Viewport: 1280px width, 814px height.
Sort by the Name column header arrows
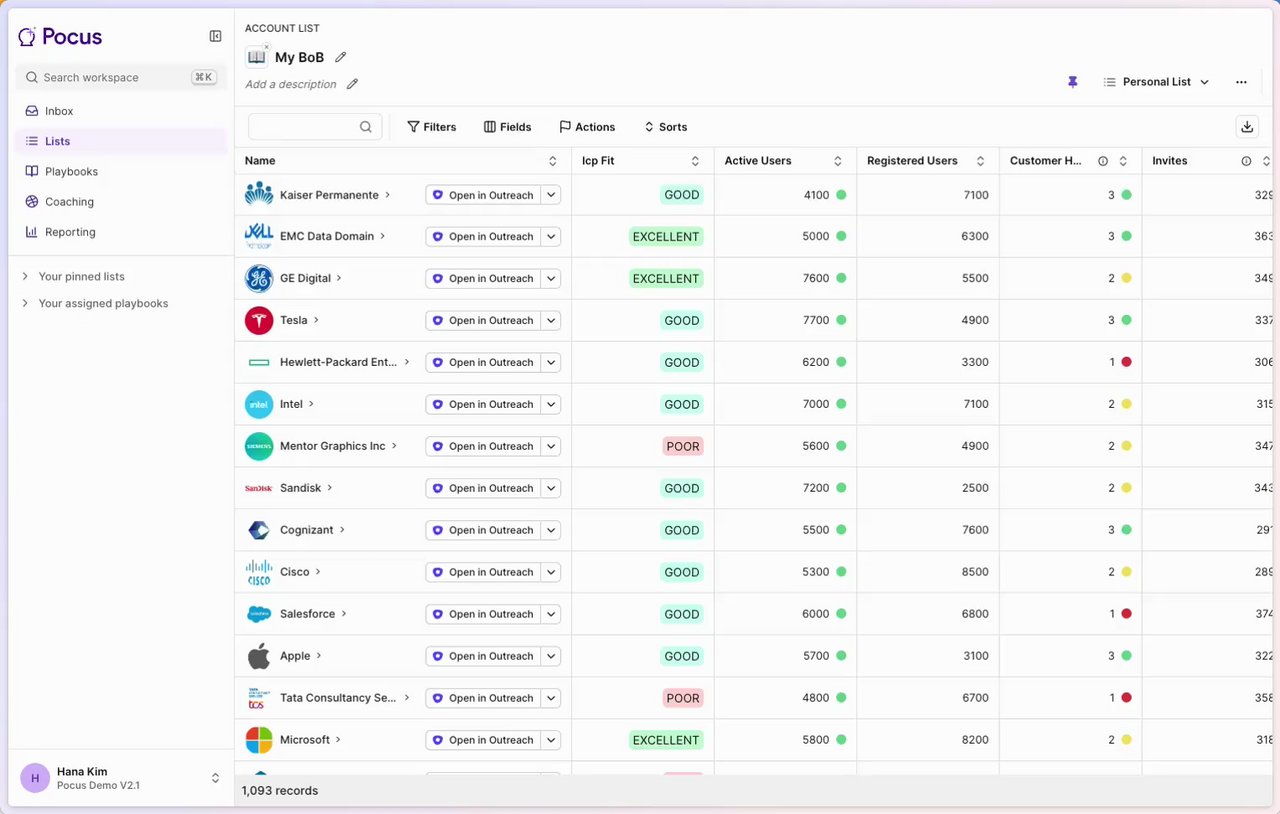pyautogui.click(x=553, y=161)
